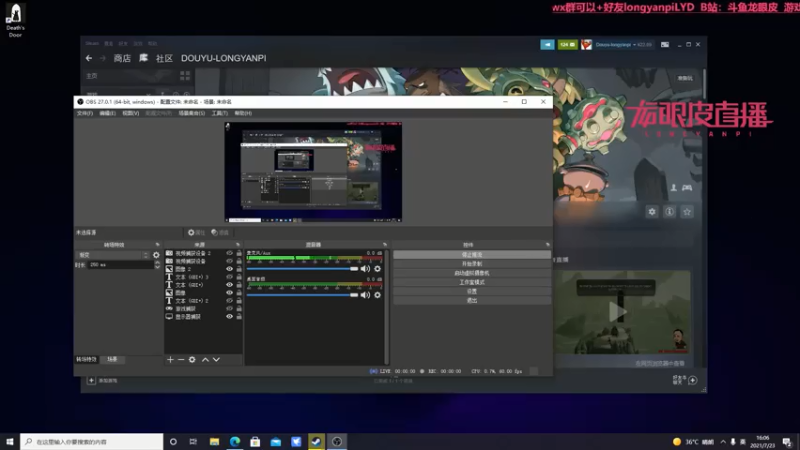Toggle visibility of 视频捕获设备 source
800x450 pixels.
230,261
